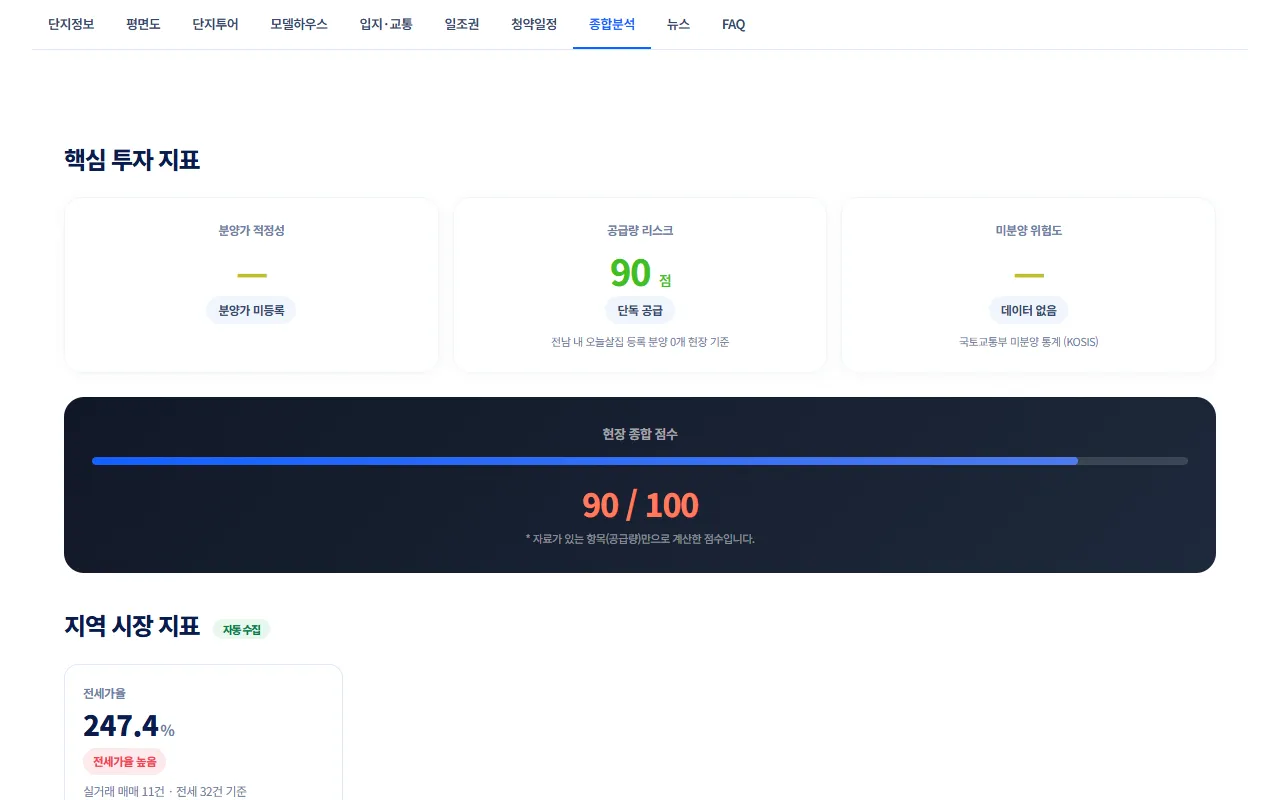
Task: Click the green 90 점 score
Action: (x=640, y=273)
